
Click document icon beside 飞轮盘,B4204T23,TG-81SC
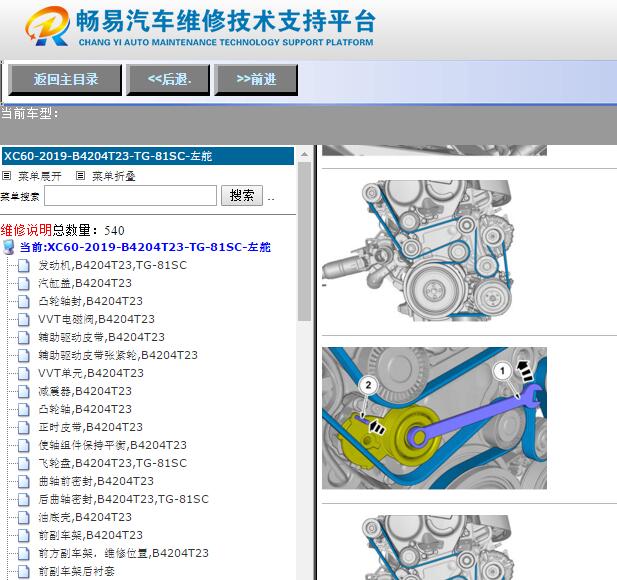[x=24, y=464]
